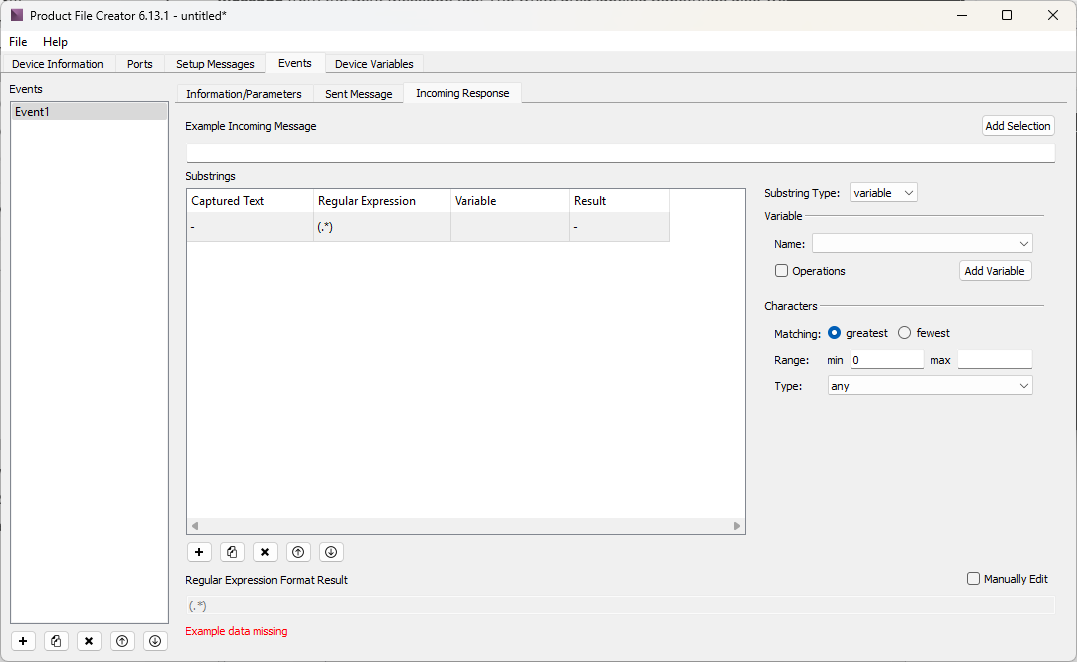Click the Add Selection button
This screenshot has width=1077, height=662.
click(x=1017, y=126)
